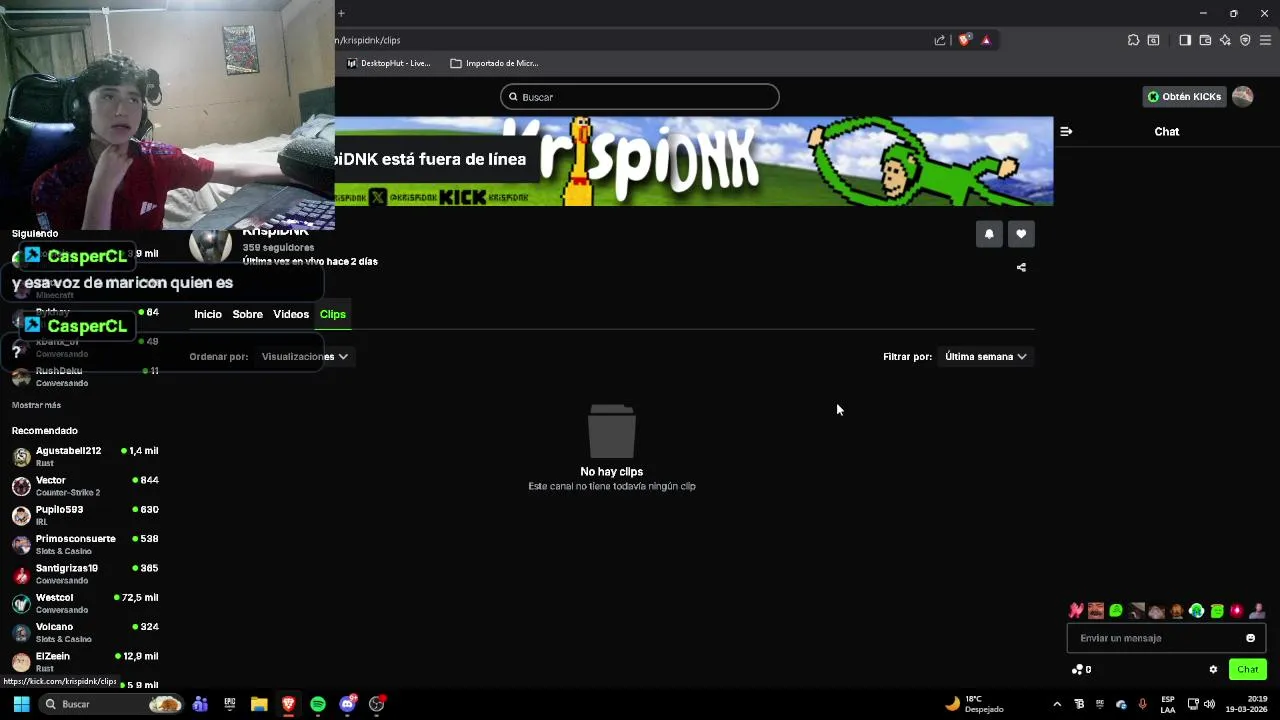
Task: Collapse the chat panel with the arrow icon
Action: (x=1066, y=131)
